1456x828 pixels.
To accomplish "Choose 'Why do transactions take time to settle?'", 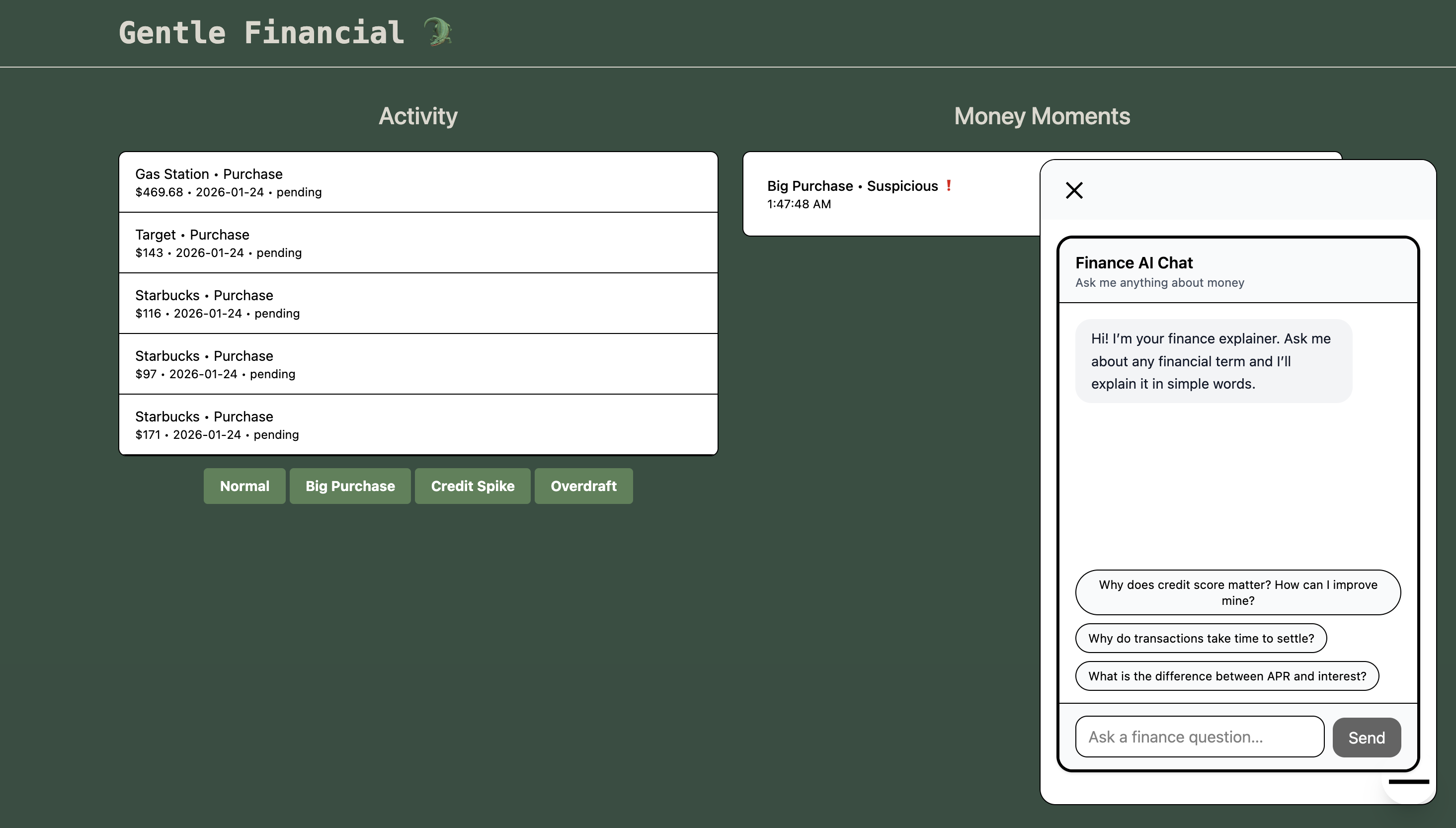I will coord(1200,638).
